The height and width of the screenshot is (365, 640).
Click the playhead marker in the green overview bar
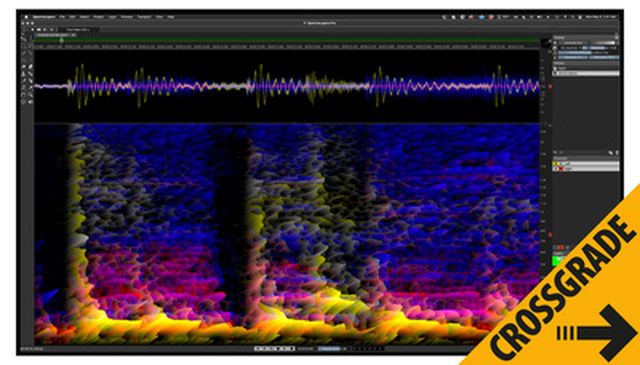[62, 40]
